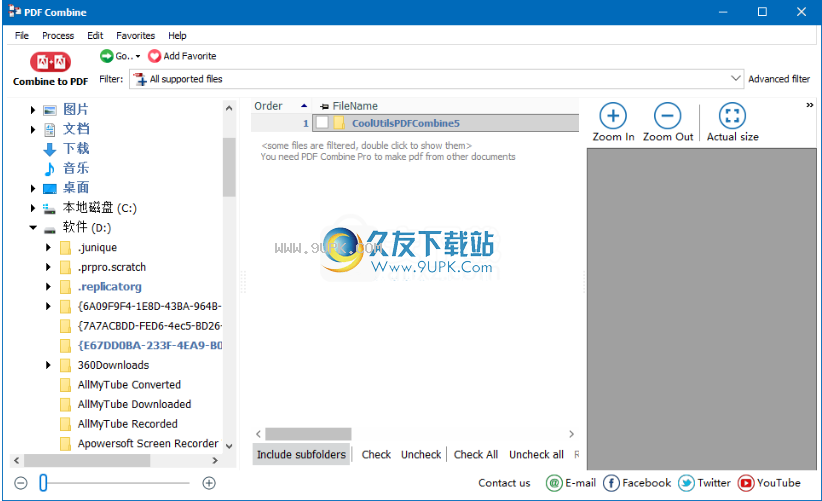Click the Actual size icon
The width and height of the screenshot is (822, 501).
pos(732,116)
